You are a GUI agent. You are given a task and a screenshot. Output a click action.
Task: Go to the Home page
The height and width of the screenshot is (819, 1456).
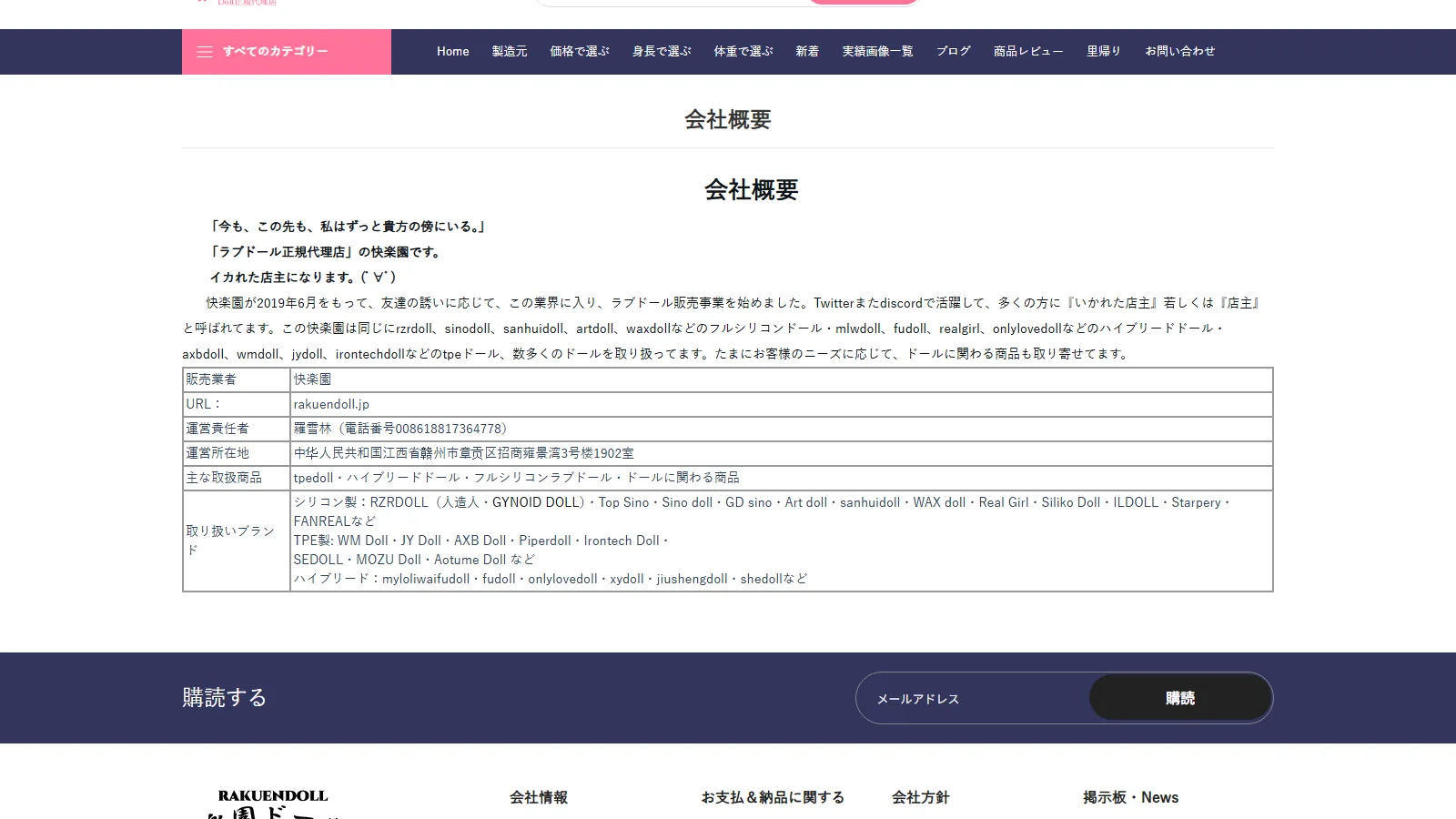(x=452, y=52)
